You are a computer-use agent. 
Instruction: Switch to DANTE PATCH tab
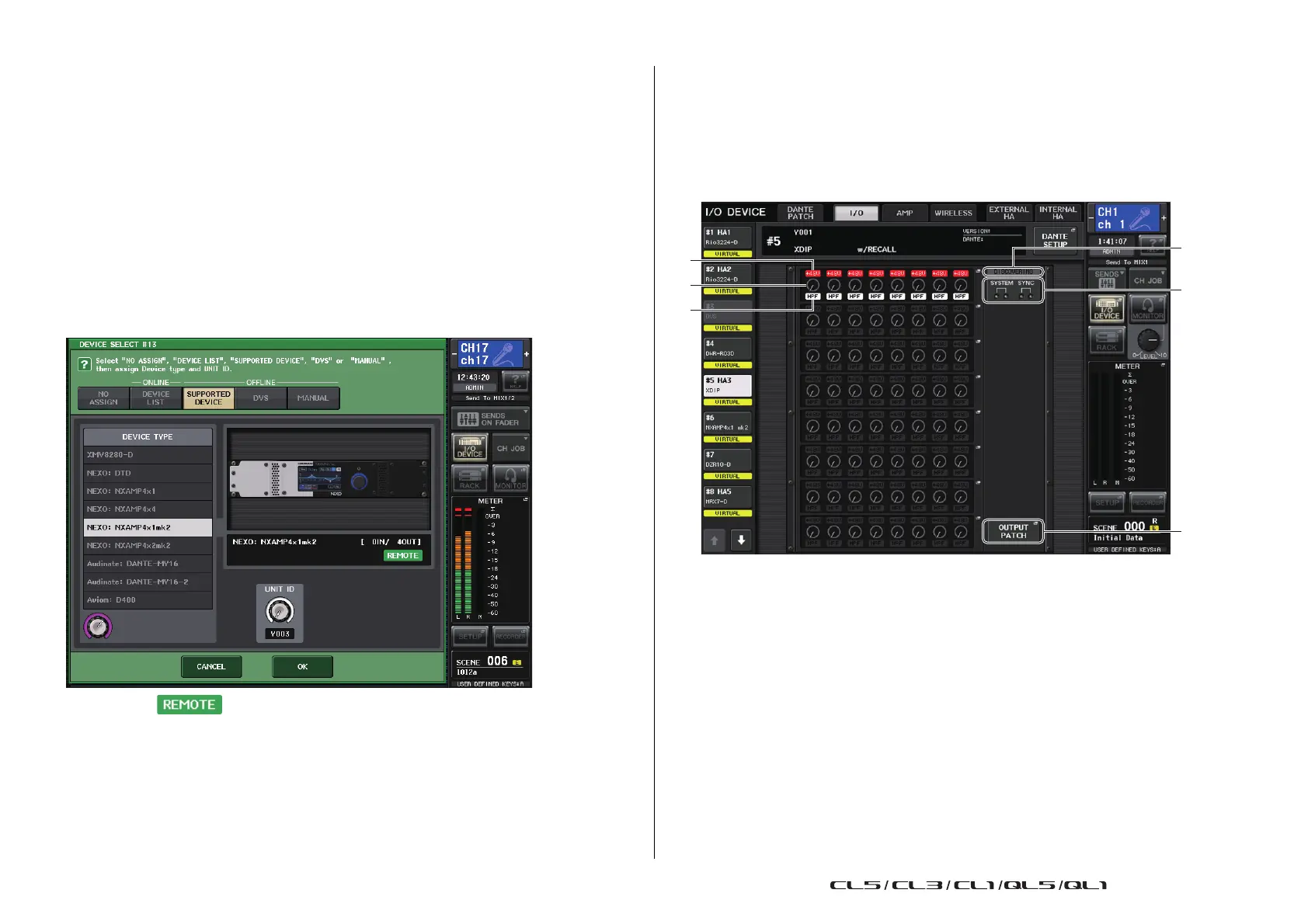point(800,213)
